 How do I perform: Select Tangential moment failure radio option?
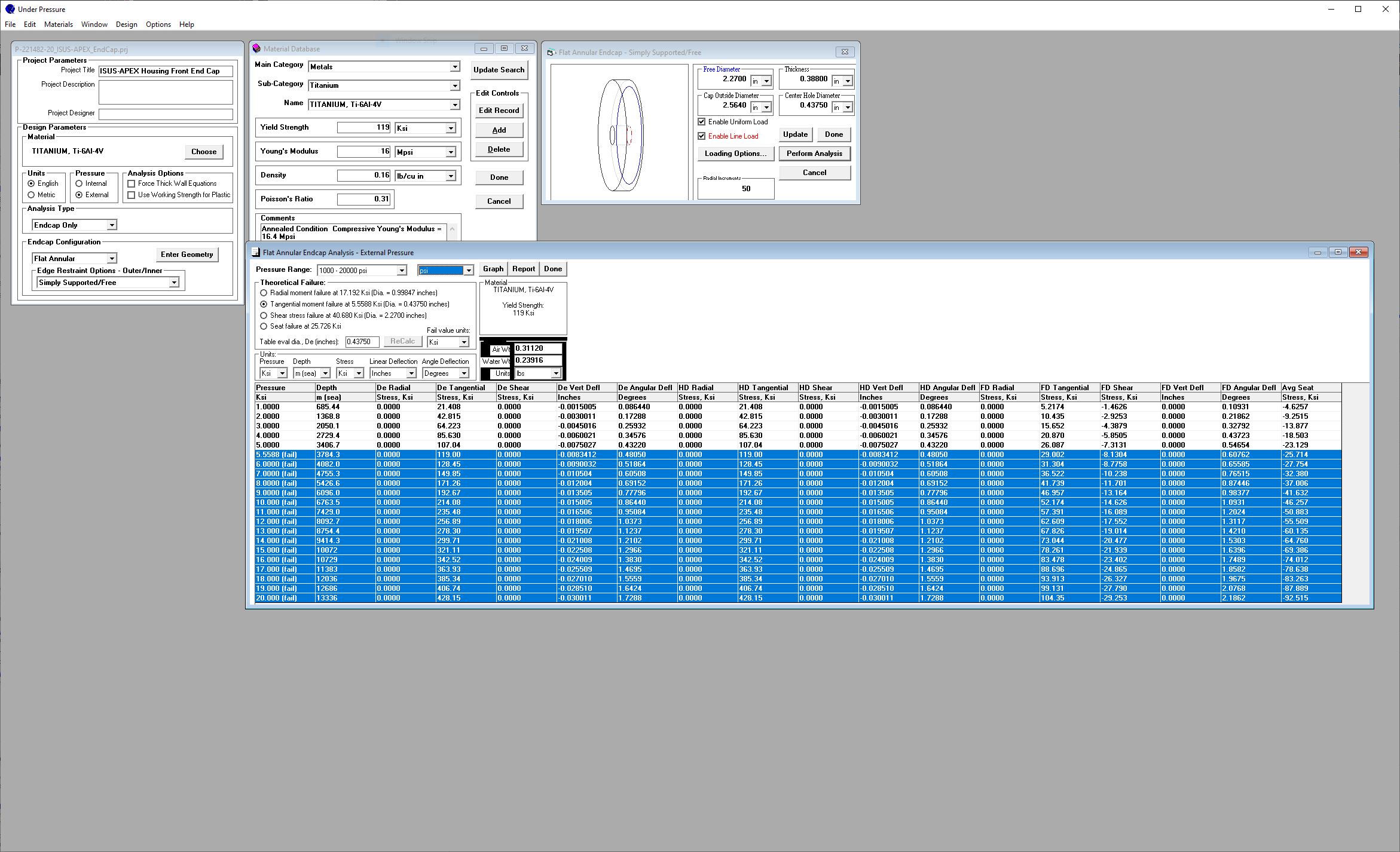point(264,304)
